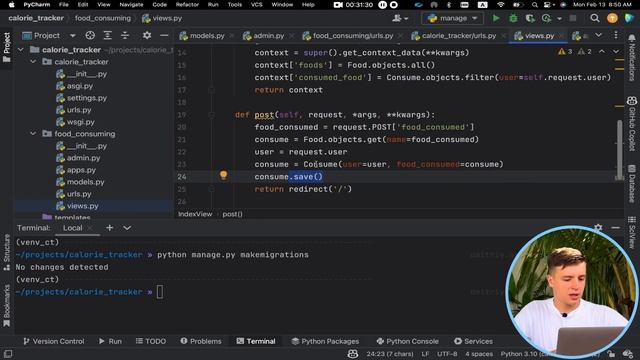The width and height of the screenshot is (640, 360).
Task: Click food_consuming breadcrumb in navigation bar
Action: click(x=103, y=18)
